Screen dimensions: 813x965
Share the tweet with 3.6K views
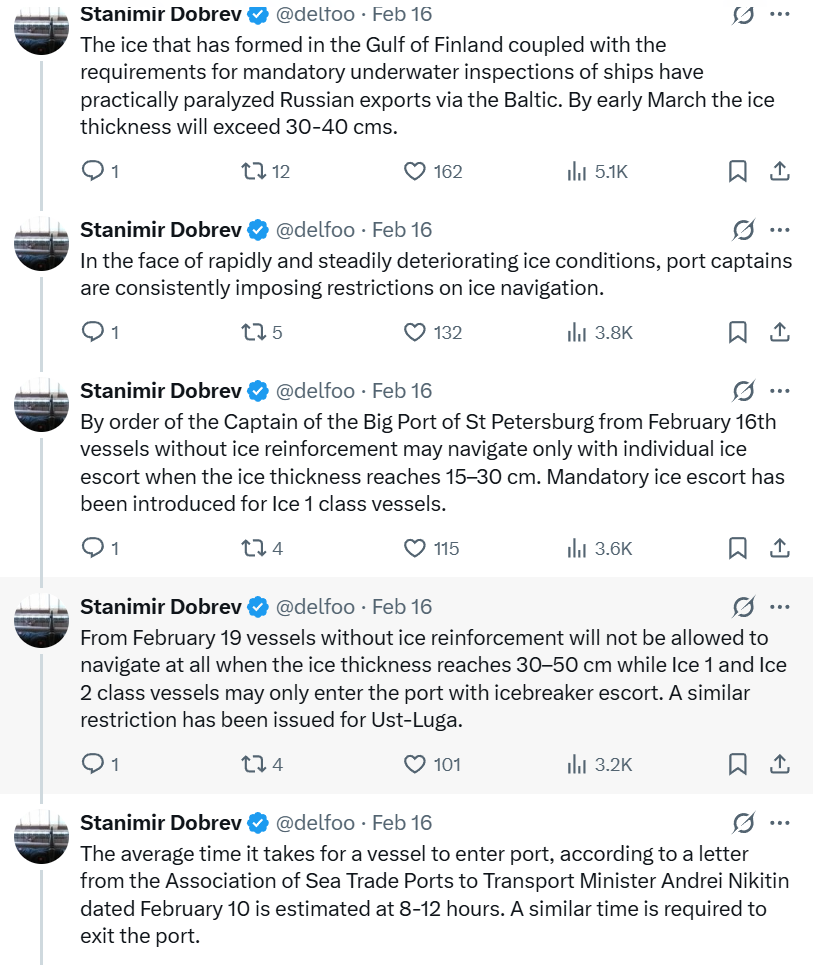point(779,548)
